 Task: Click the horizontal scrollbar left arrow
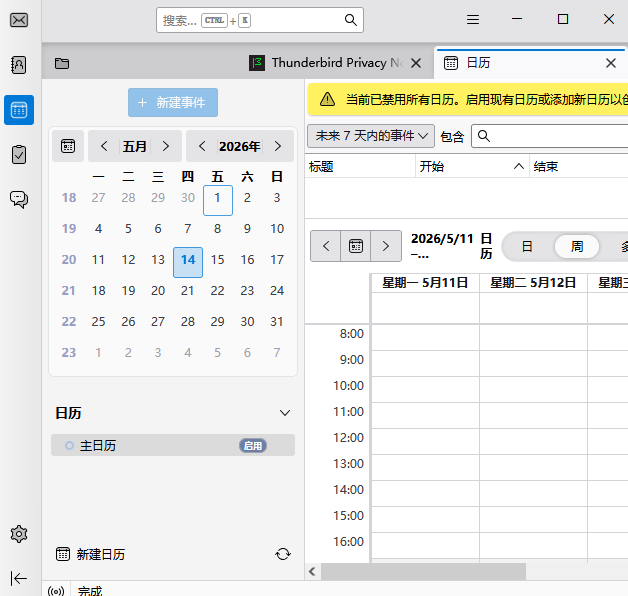click(312, 572)
